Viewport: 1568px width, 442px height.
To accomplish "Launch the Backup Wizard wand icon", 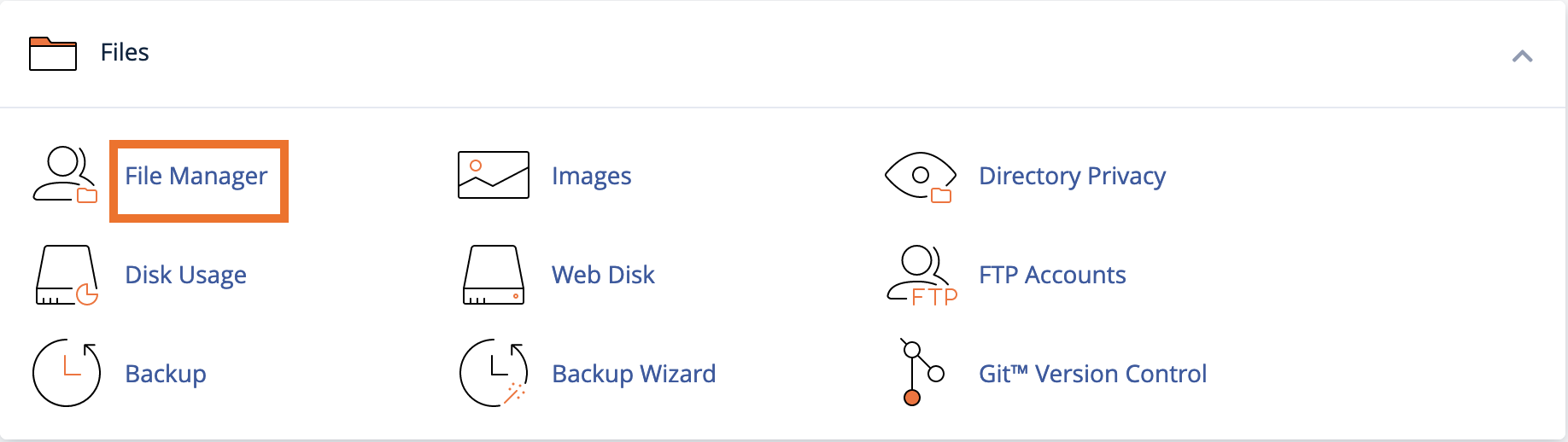I will click(x=494, y=373).
